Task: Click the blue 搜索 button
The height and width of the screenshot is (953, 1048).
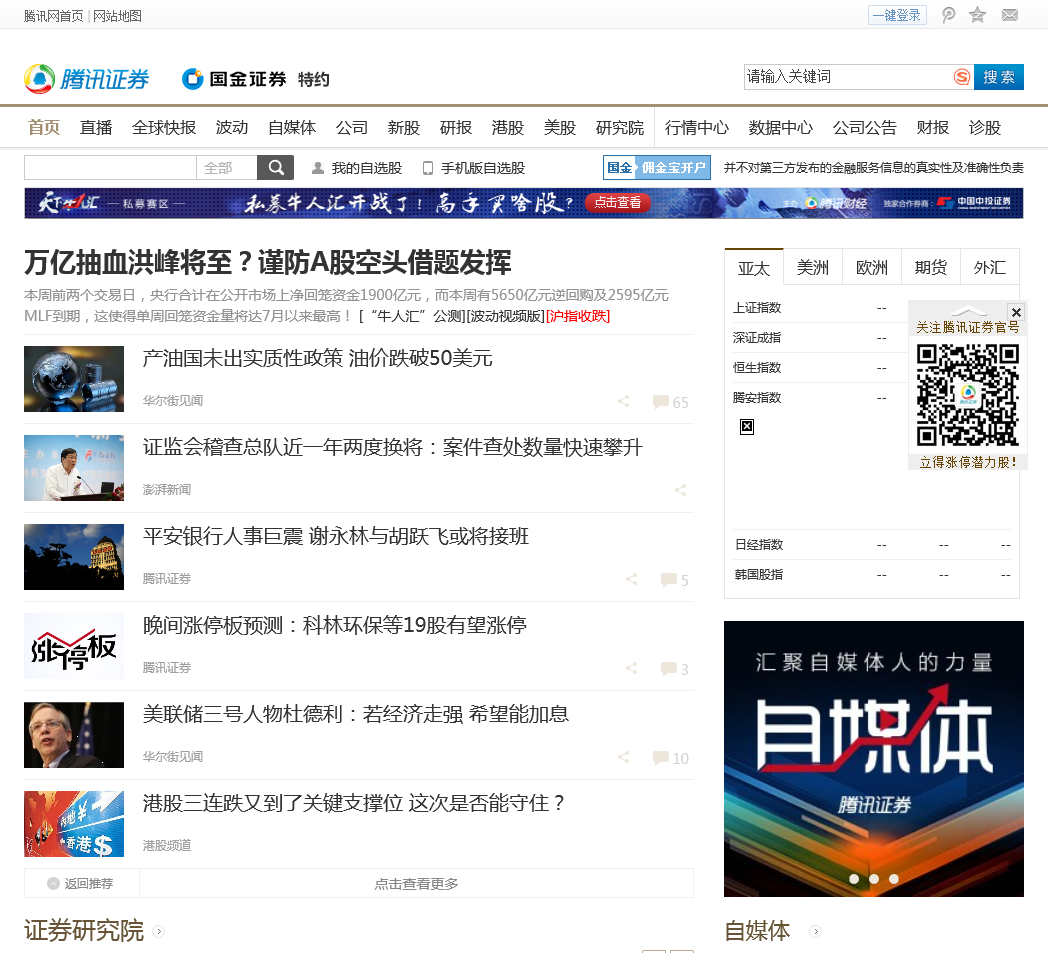Action: tap(999, 77)
